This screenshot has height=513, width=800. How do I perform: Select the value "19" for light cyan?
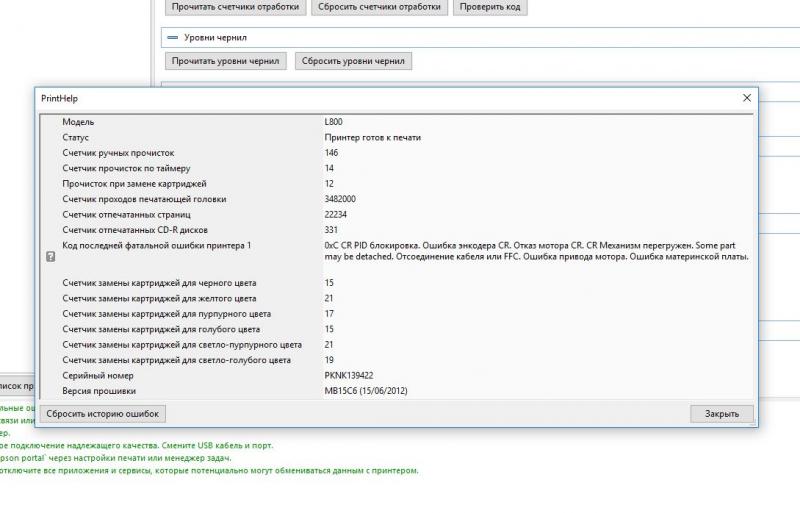(329, 360)
